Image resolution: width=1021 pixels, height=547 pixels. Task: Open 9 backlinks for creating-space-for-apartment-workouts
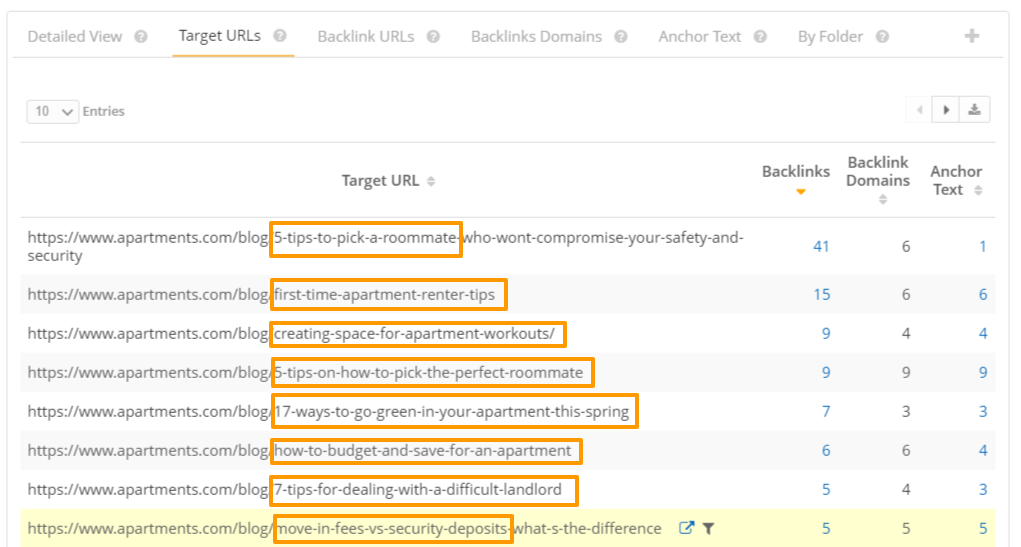[826, 333]
